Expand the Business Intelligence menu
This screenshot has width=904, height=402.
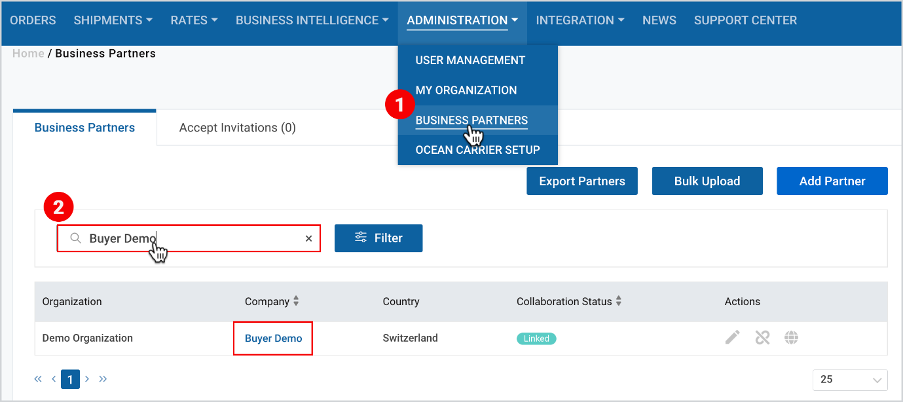(312, 20)
